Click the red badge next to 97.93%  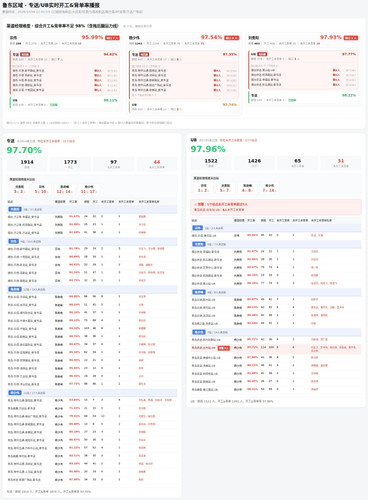351,38
